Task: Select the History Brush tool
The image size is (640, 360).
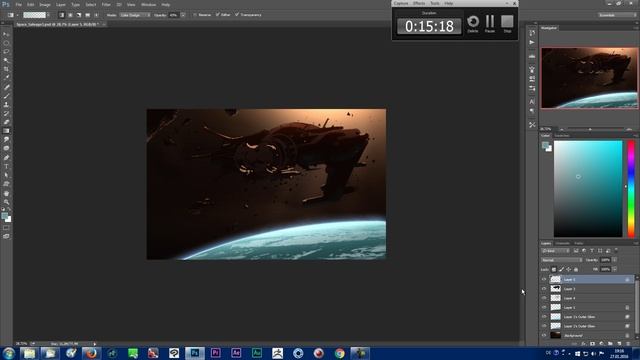Action: 6,113
